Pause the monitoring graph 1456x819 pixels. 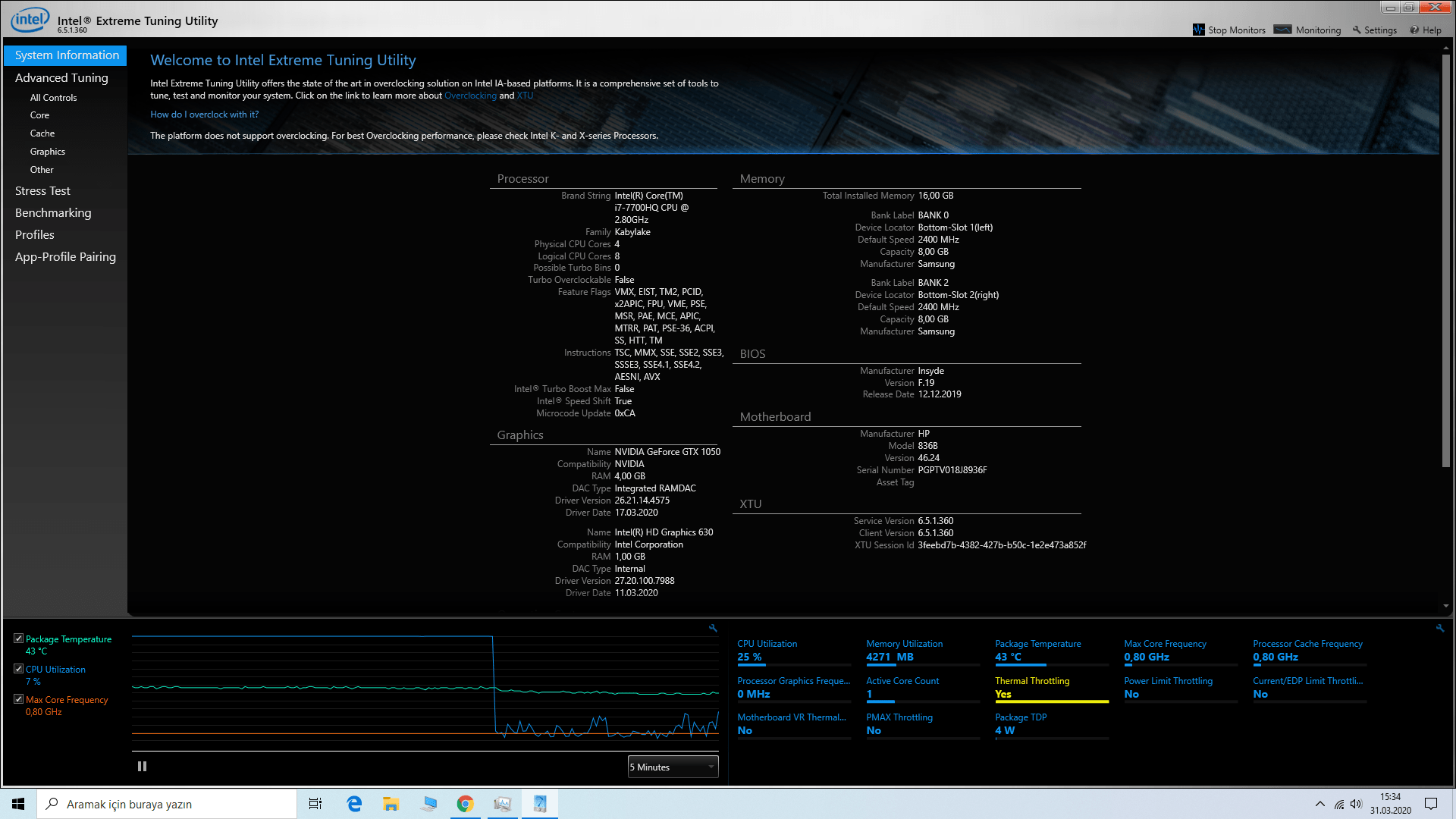[142, 767]
